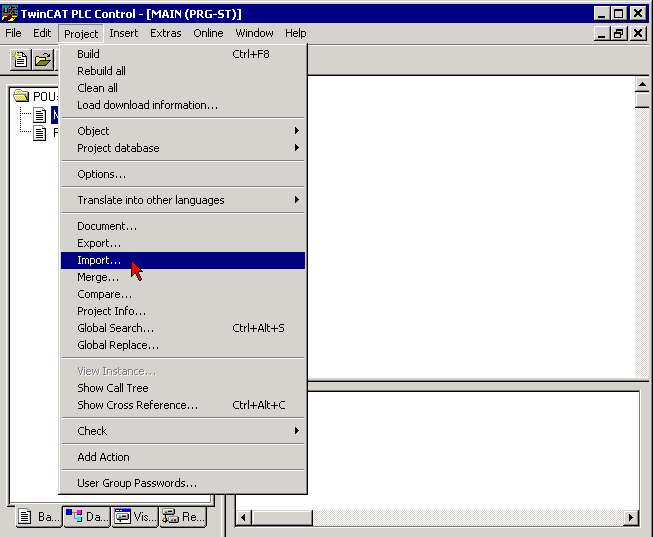
Task: Click Import in the Project menu
Action: click(183, 260)
